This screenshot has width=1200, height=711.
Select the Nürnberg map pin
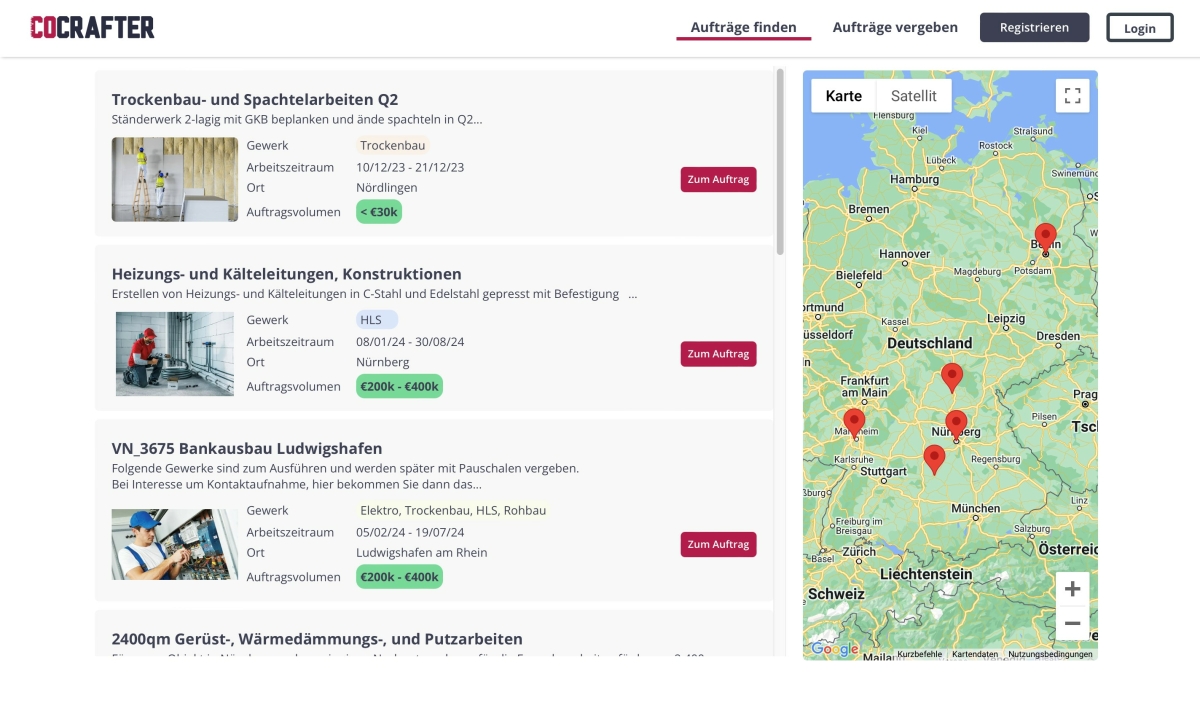pos(956,425)
